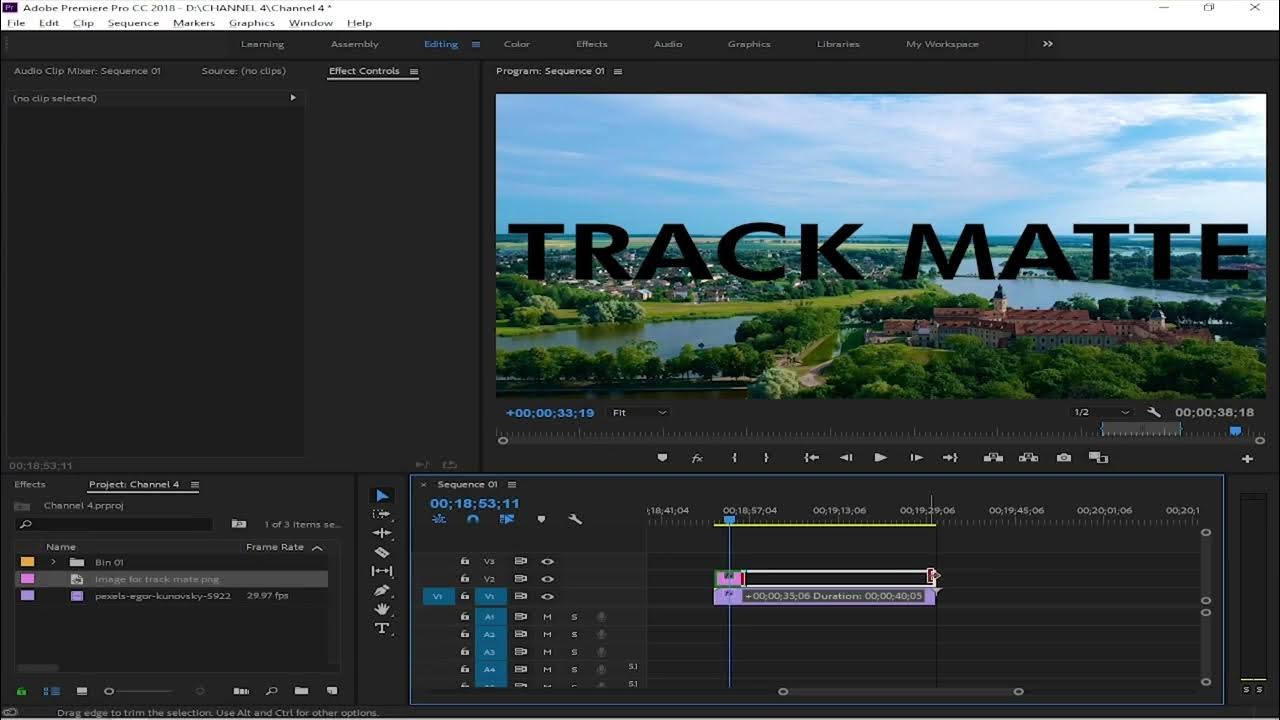The height and width of the screenshot is (720, 1280).
Task: Open the Editing workspace menu
Action: pyautogui.click(x=476, y=44)
